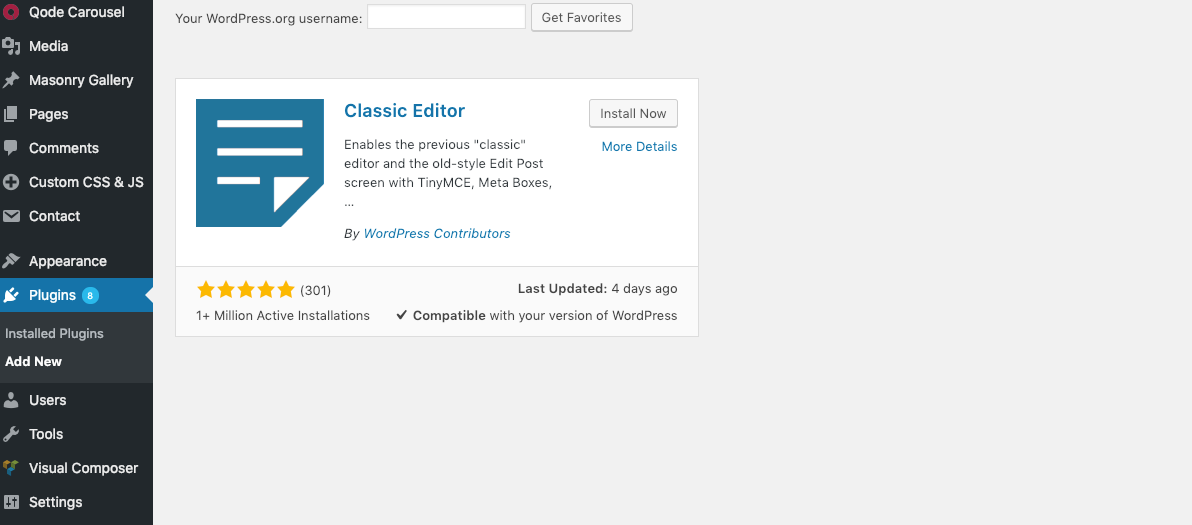Click the Visual Composer cube icon

tap(11, 468)
